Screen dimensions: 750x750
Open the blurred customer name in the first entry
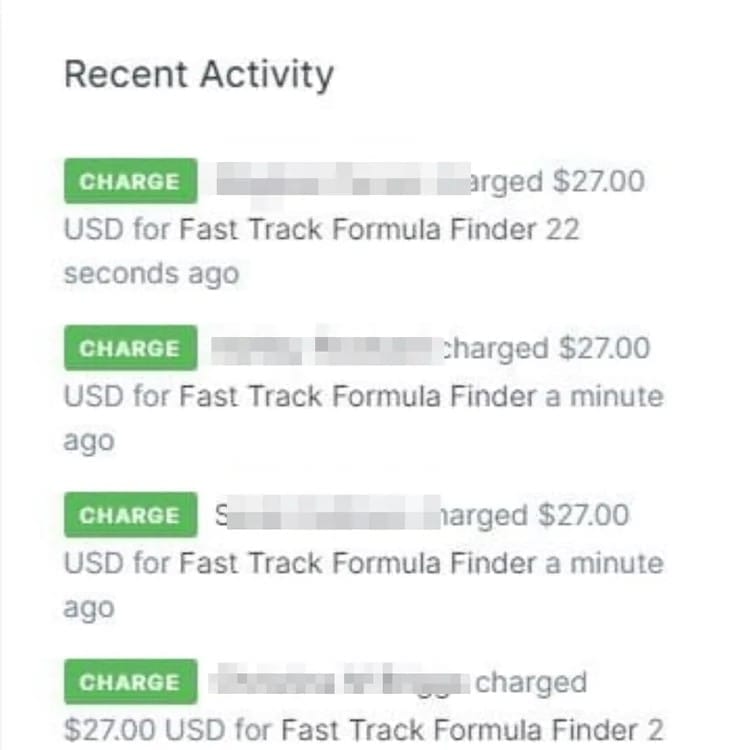click(330, 182)
